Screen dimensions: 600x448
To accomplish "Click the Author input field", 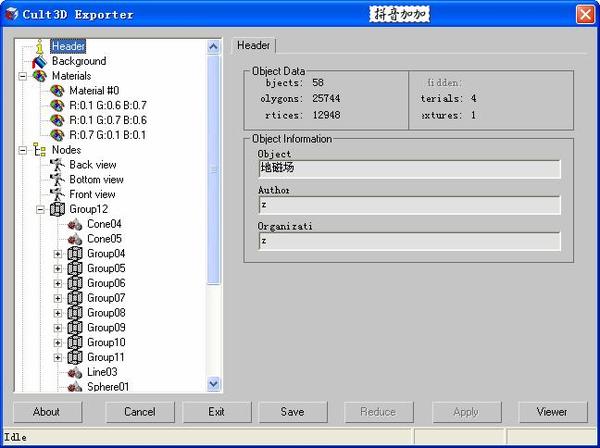I will coord(409,205).
